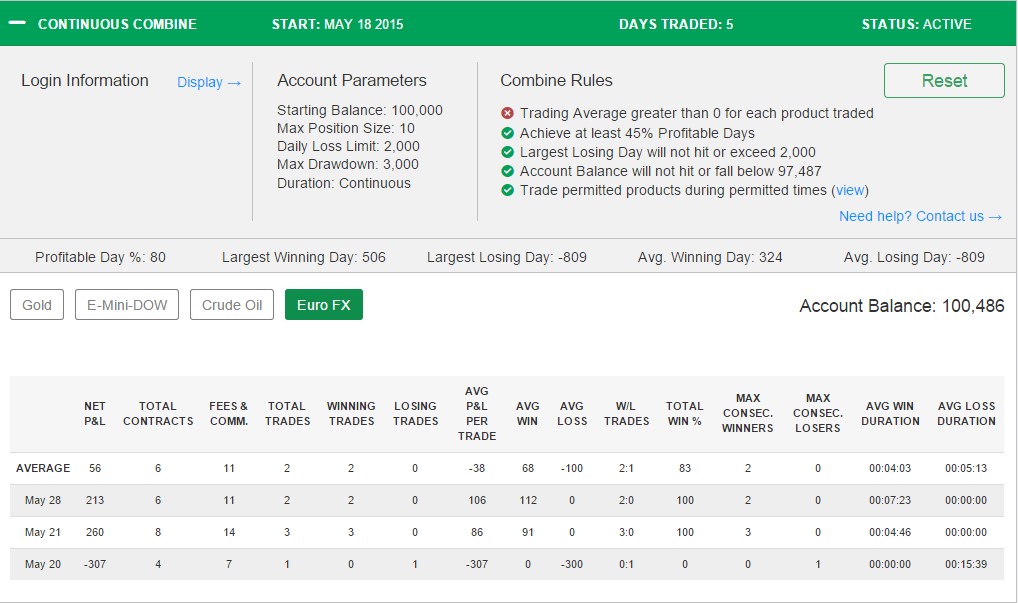This screenshot has width=1018, height=603.
Task: Switch to the Crude Oil product tab
Action: click(232, 304)
